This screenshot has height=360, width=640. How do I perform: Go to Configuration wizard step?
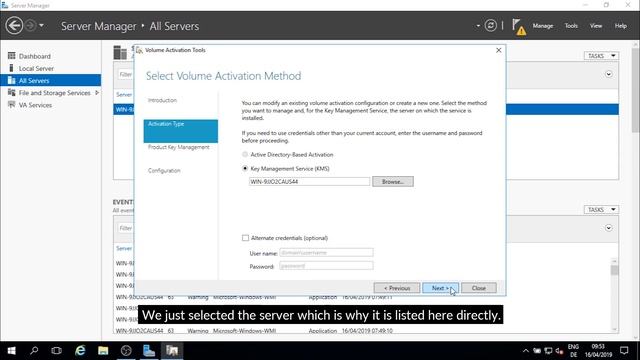point(164,171)
